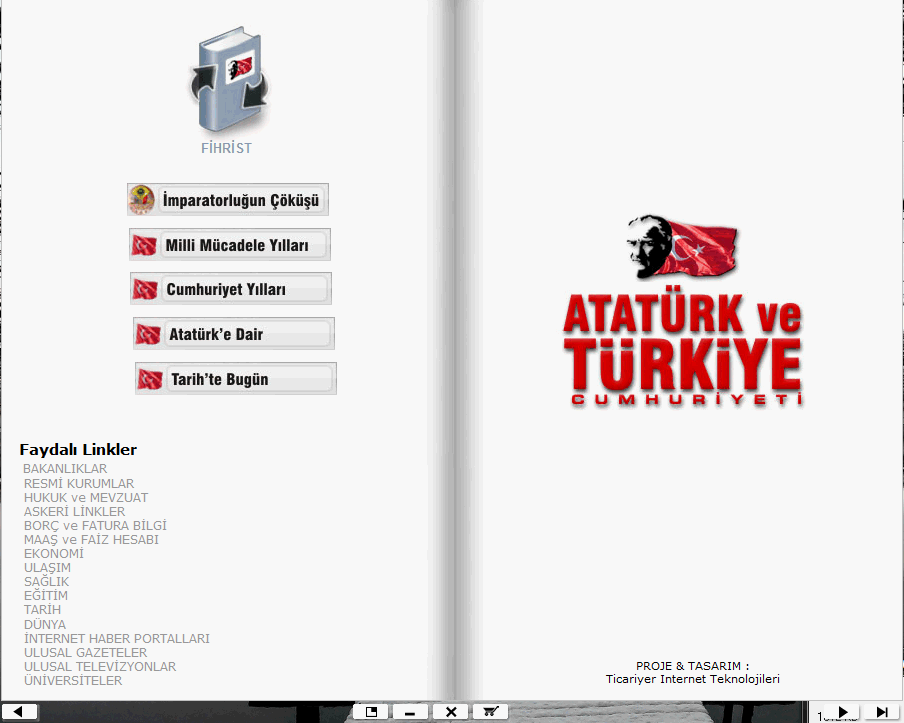
Task: Click Ottoman emblem icon beside İmparatorluğun Çöküşü
Action: [x=141, y=199]
